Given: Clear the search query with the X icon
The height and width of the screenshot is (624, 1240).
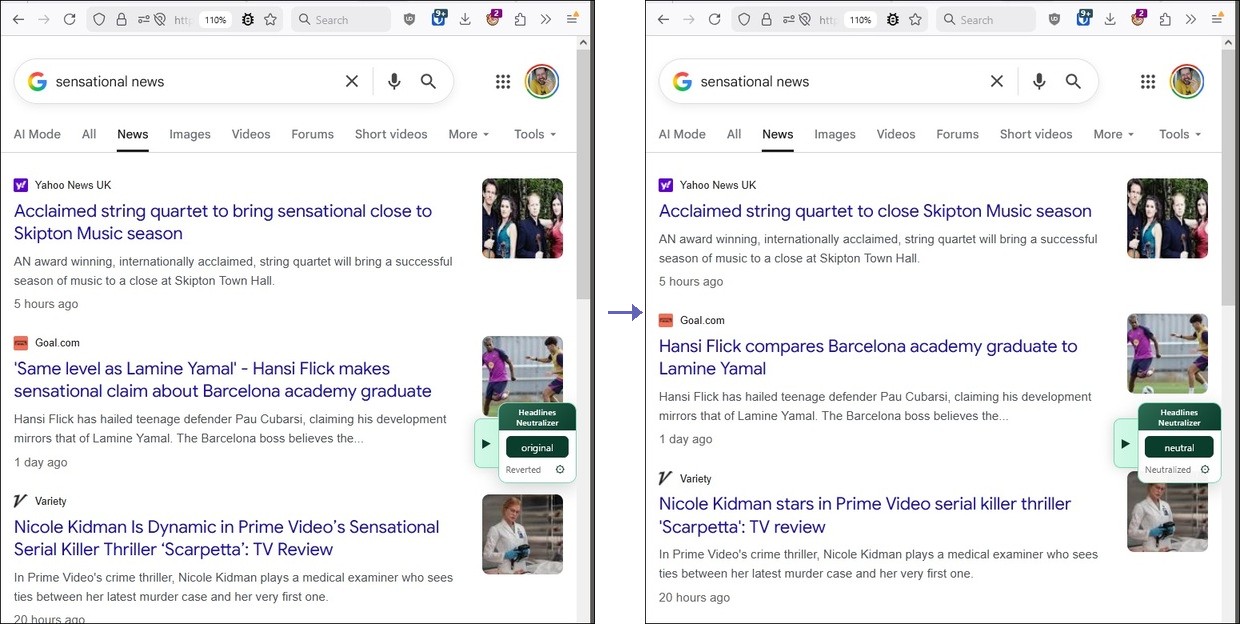Looking at the screenshot, I should [352, 81].
